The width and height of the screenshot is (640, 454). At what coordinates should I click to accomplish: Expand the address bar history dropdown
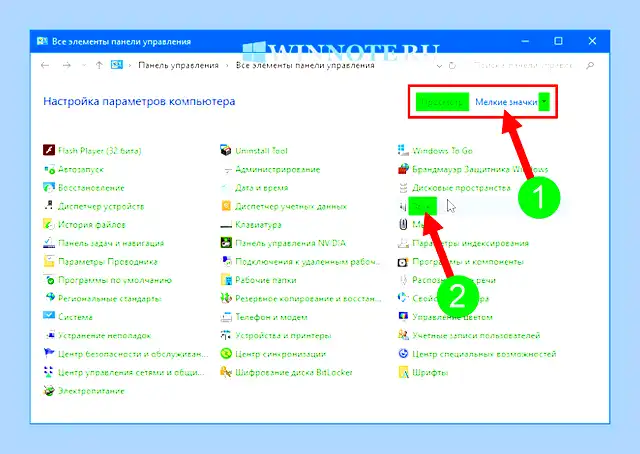439,65
